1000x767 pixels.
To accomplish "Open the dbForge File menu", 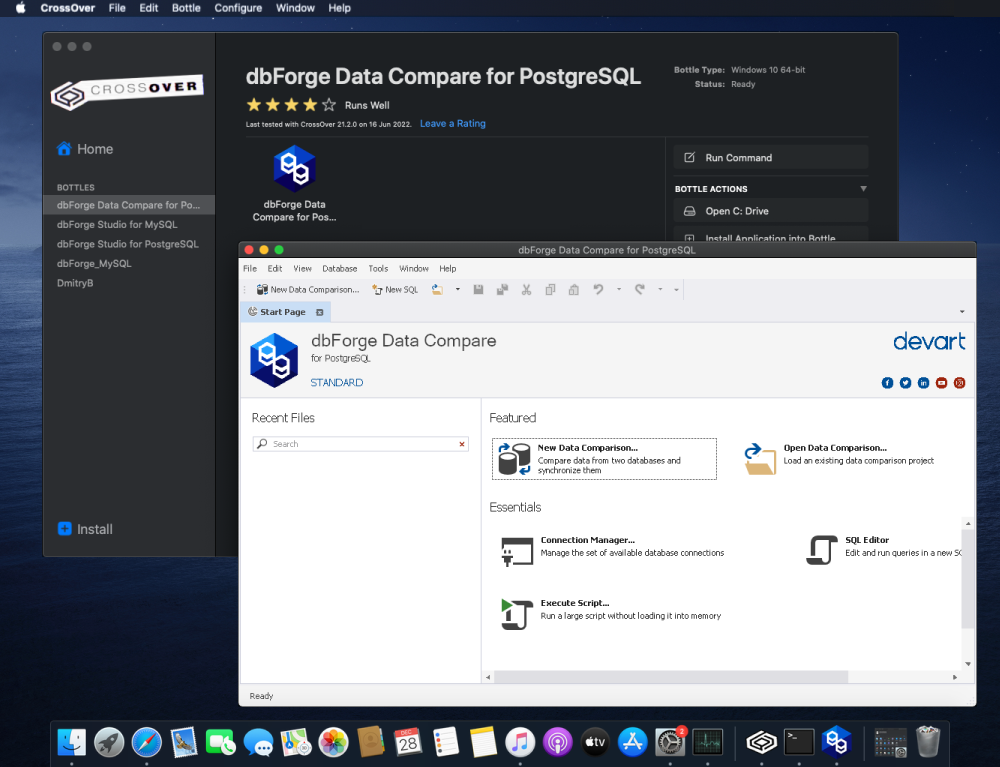I will click(250, 268).
